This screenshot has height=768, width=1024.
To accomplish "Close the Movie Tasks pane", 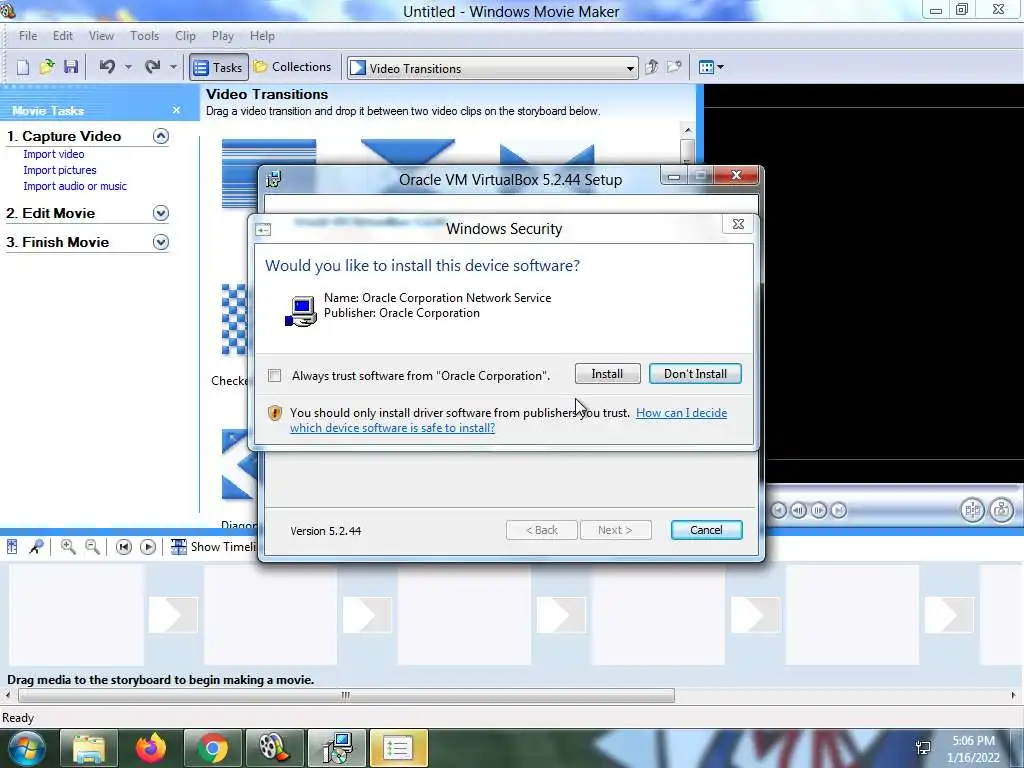I will pyautogui.click(x=176, y=110).
